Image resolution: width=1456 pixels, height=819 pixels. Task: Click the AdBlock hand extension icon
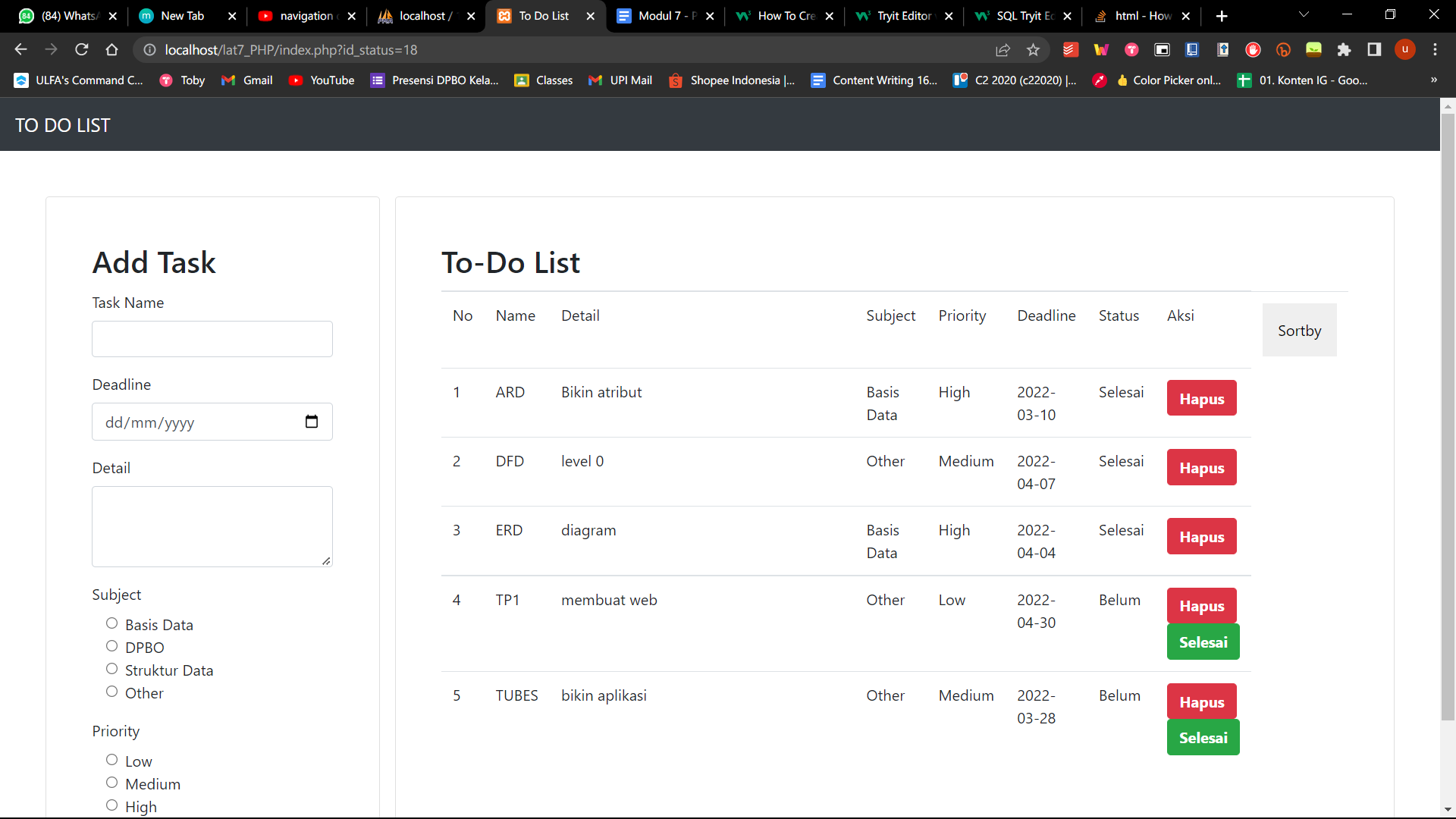pos(1254,50)
